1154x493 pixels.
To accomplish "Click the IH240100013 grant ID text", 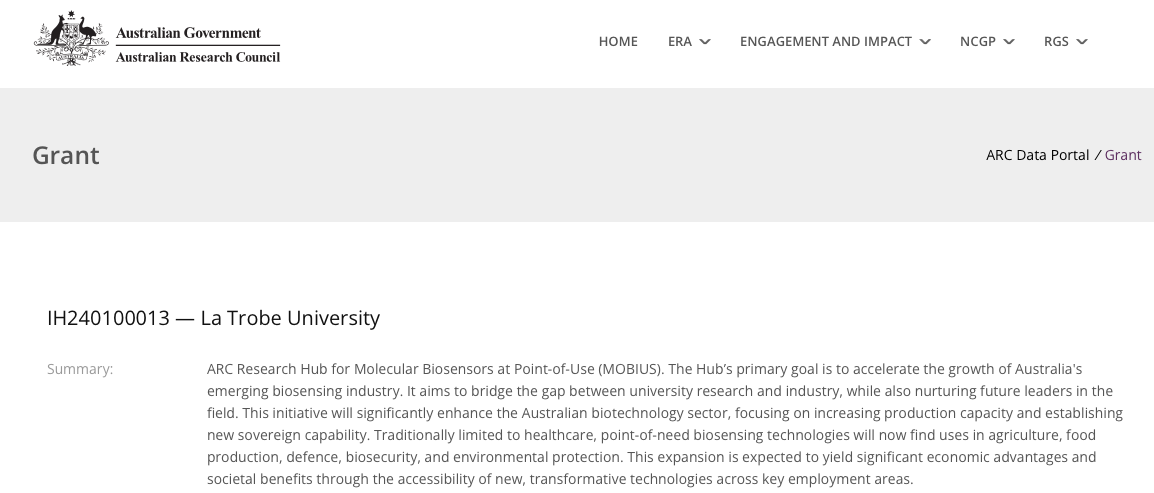I will coord(108,318).
